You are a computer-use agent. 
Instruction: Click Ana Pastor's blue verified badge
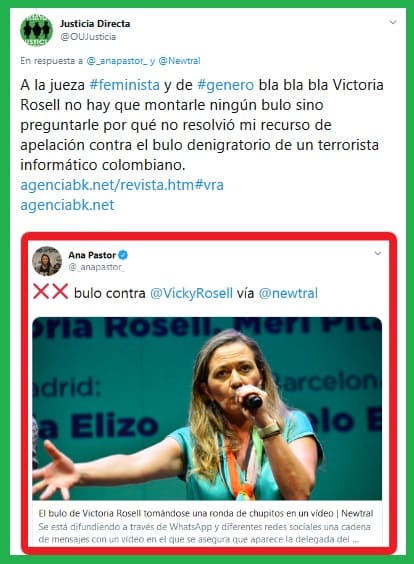[123, 255]
